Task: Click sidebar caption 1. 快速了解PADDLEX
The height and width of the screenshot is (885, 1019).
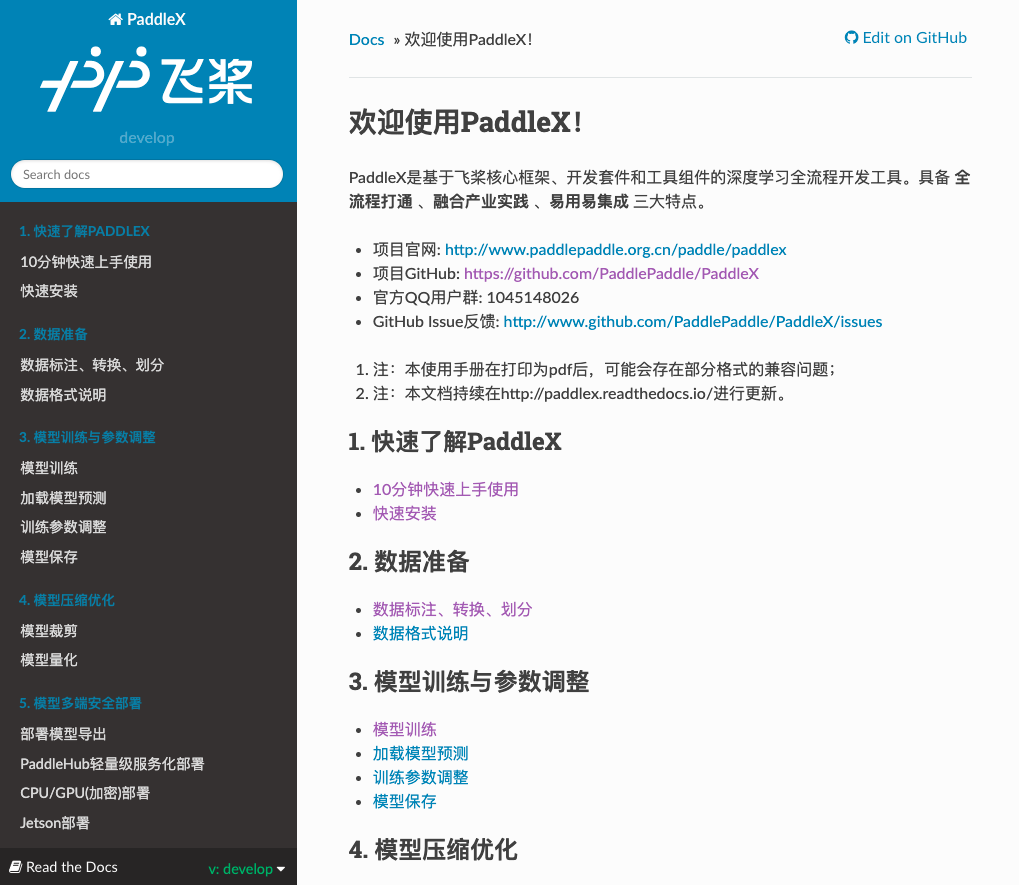Action: (84, 231)
